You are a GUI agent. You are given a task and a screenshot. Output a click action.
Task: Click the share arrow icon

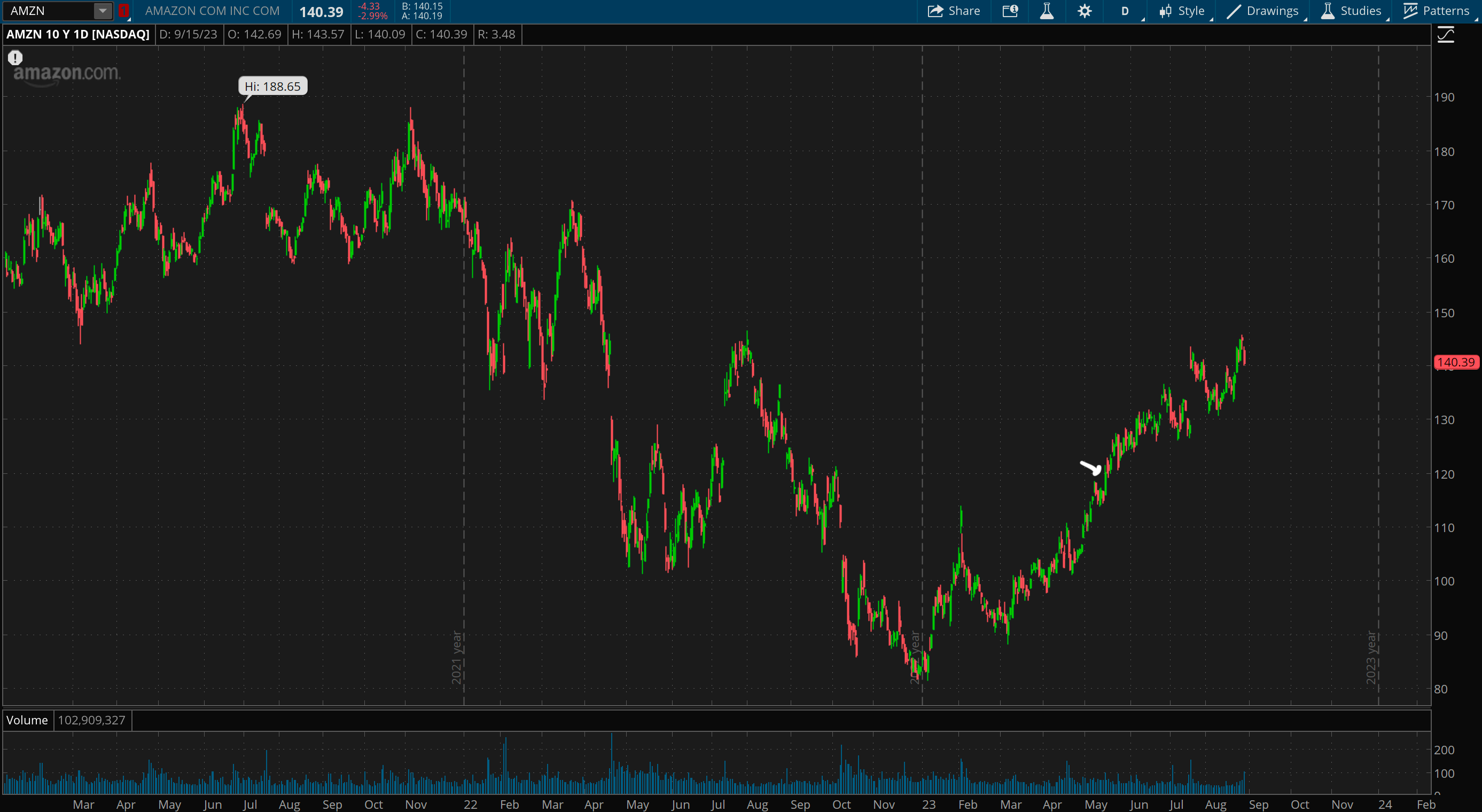pyautogui.click(x=935, y=11)
